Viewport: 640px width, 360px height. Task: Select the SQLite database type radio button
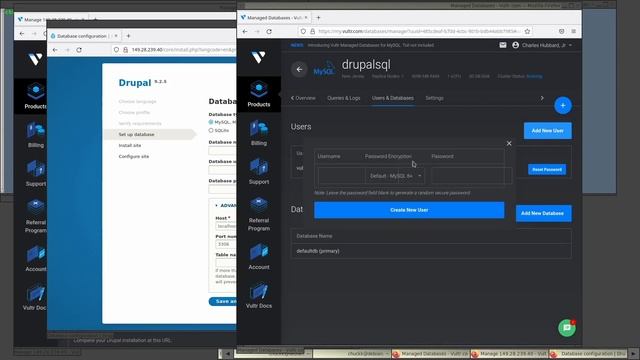click(x=211, y=131)
